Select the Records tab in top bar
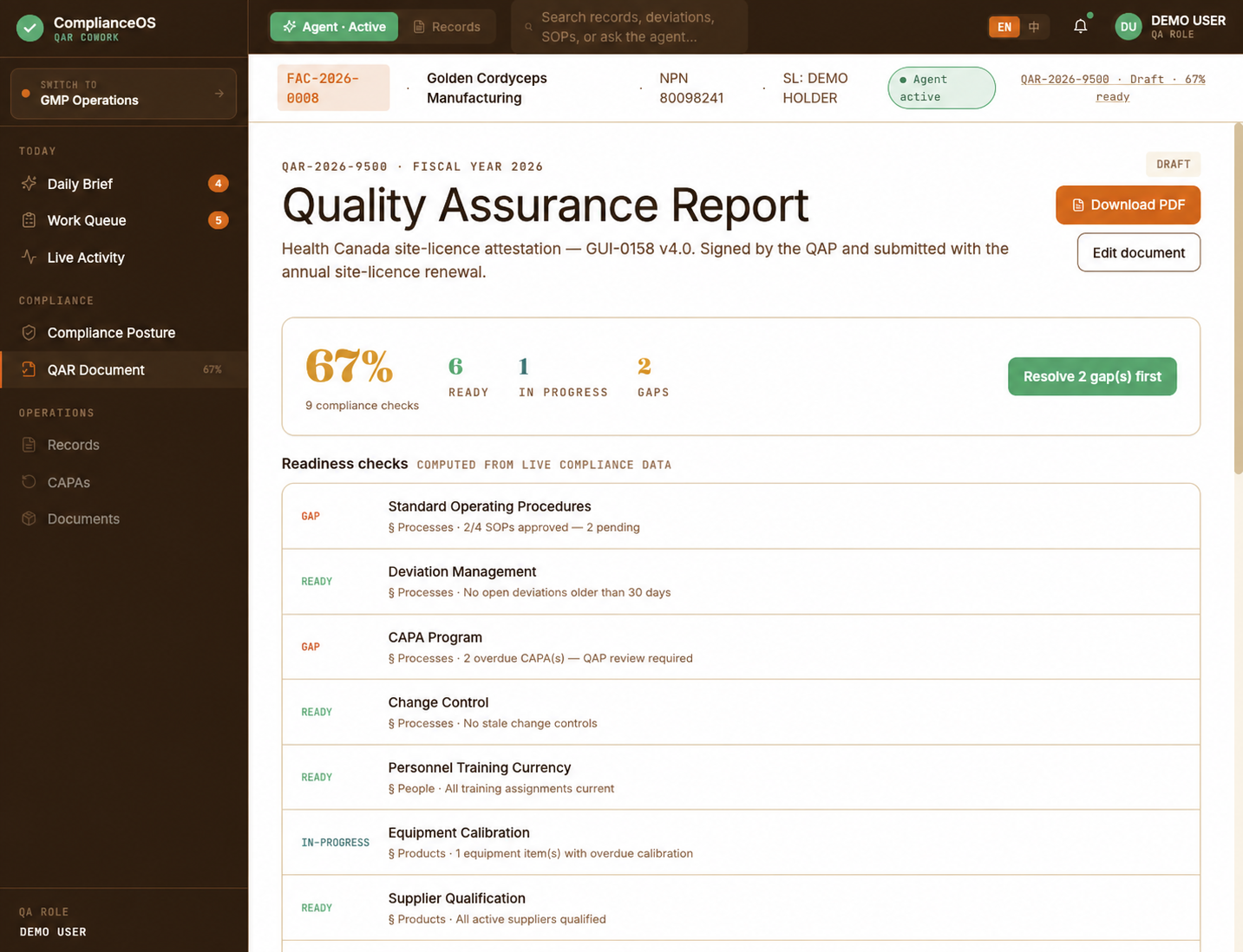This screenshot has height=952, width=1243. pos(446,27)
